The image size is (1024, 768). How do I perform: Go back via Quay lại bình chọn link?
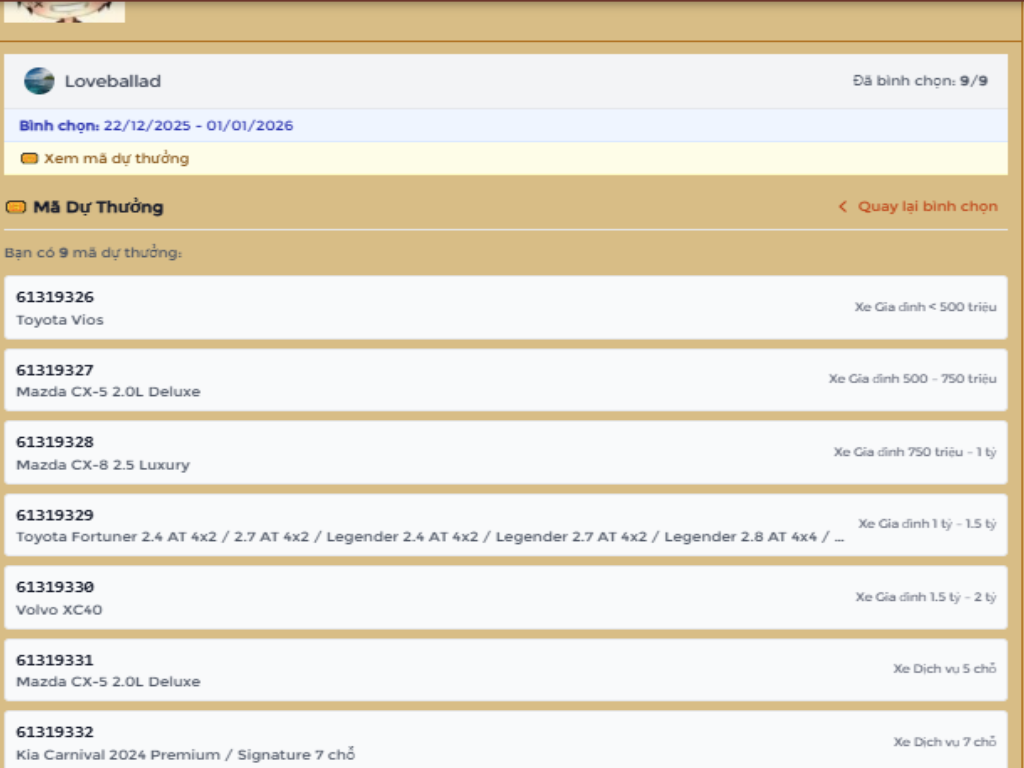[927, 207]
